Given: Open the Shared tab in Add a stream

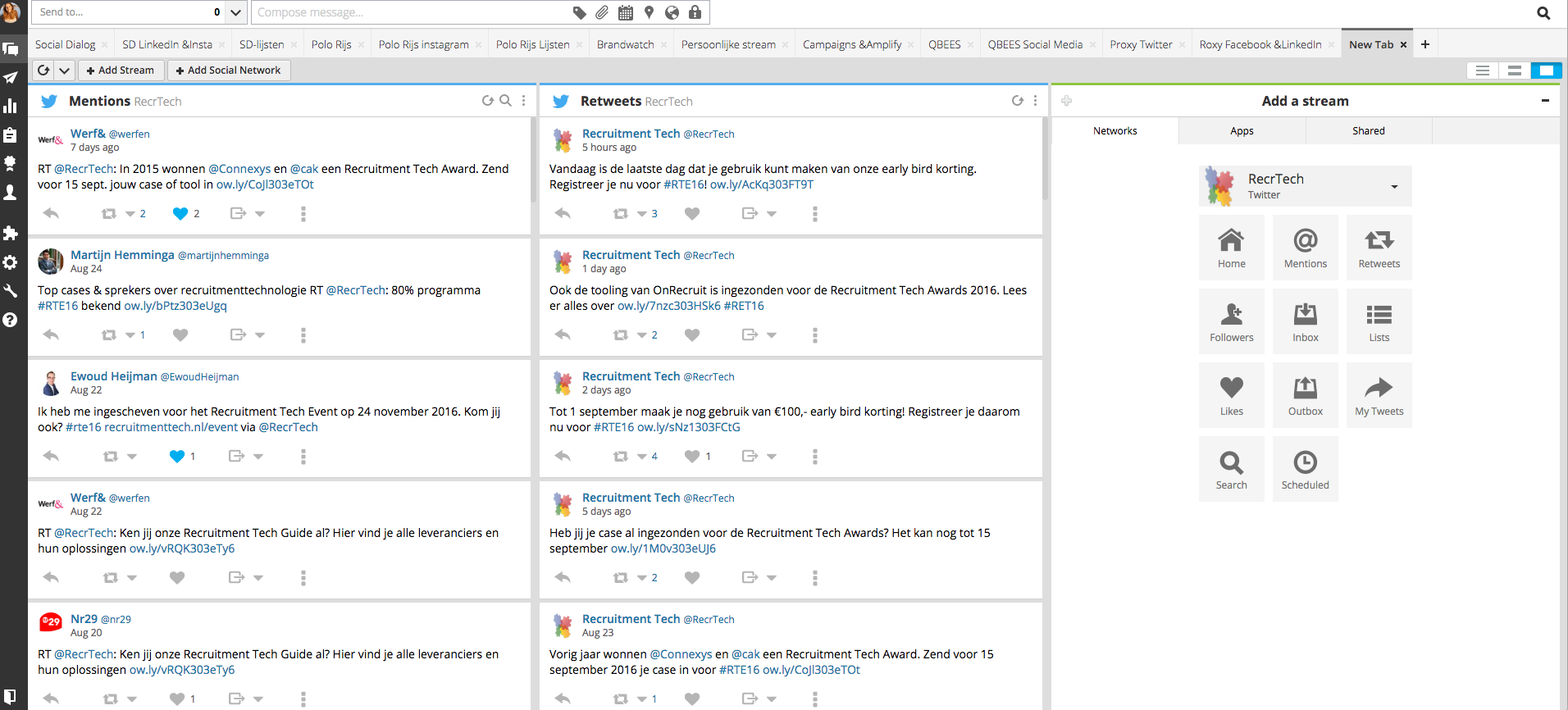Looking at the screenshot, I should pyautogui.click(x=1368, y=131).
